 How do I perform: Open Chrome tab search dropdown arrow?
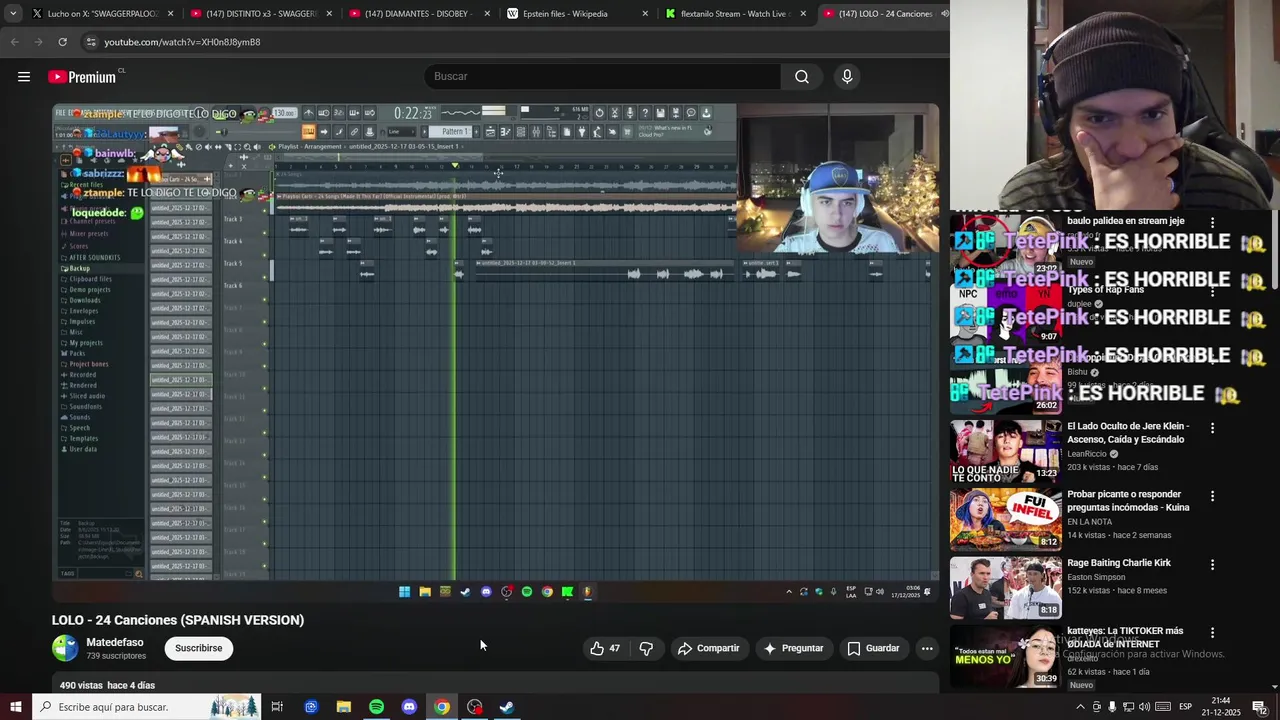[13, 14]
